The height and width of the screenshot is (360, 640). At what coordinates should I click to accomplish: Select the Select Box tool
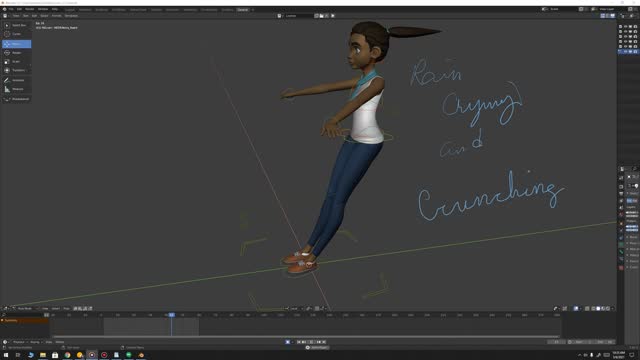(16, 25)
